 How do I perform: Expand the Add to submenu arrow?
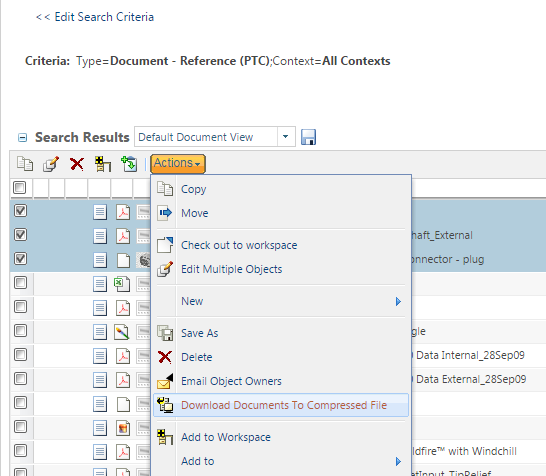point(398,461)
